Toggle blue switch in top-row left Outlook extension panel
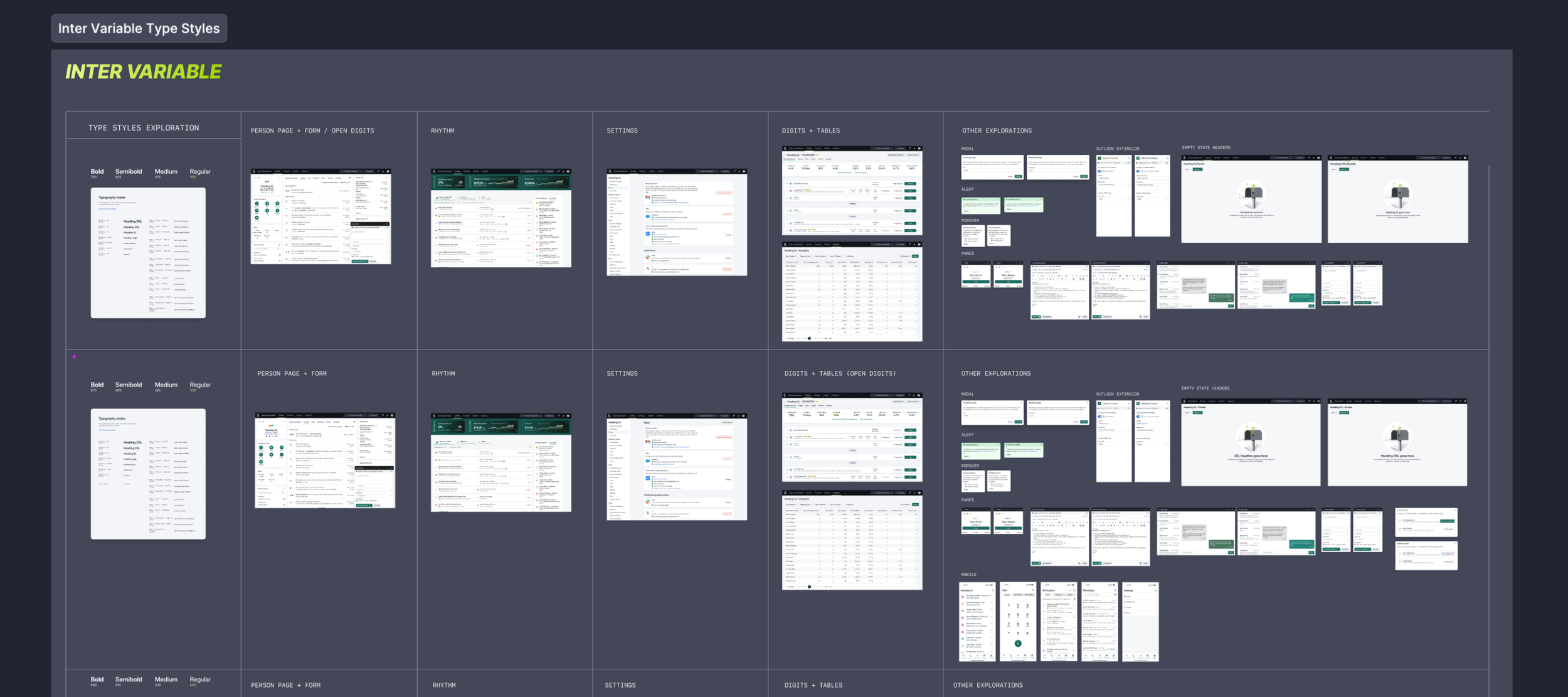 (1101, 171)
